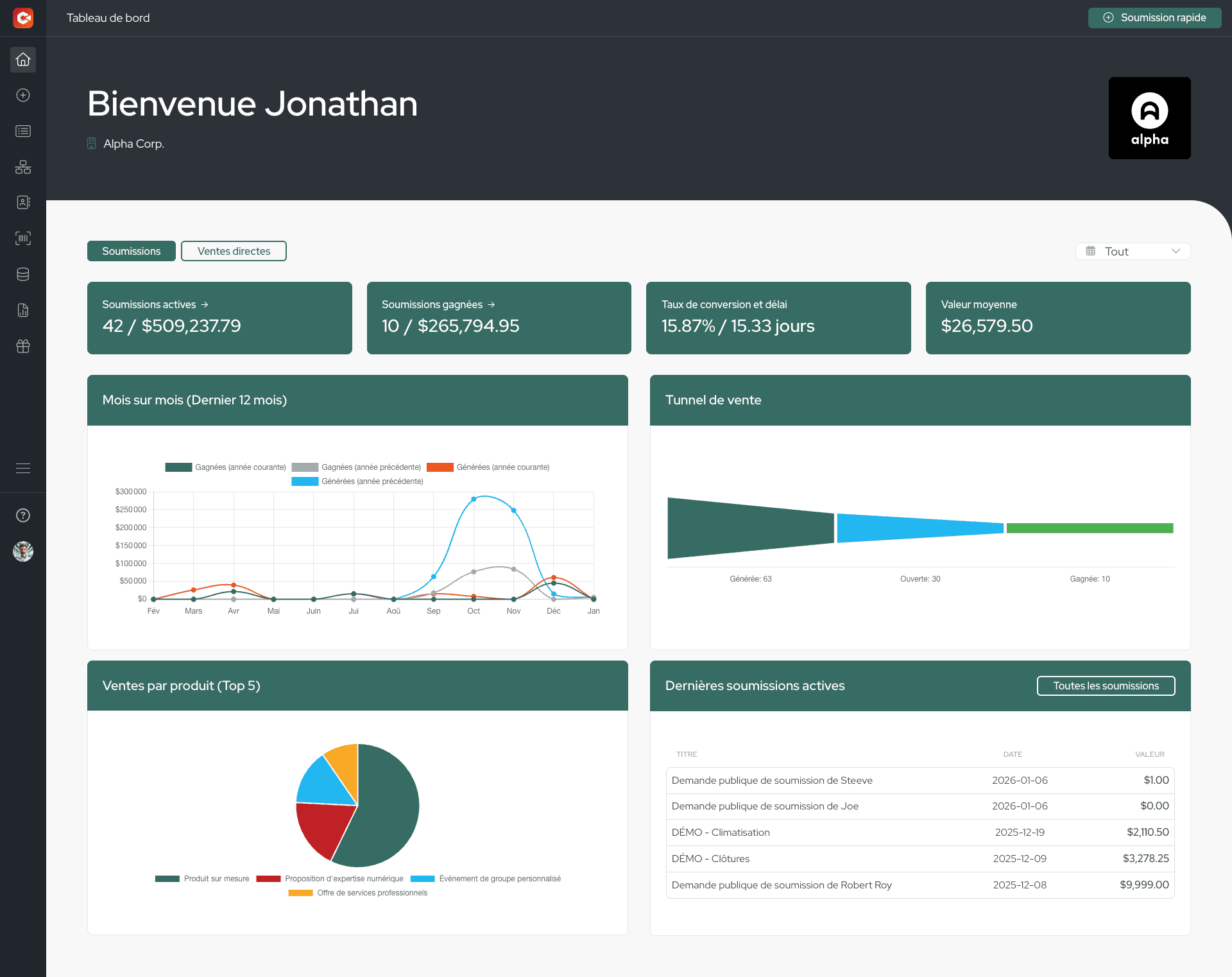Click the home icon in sidebar
Image resolution: width=1232 pixels, height=977 pixels.
click(23, 60)
